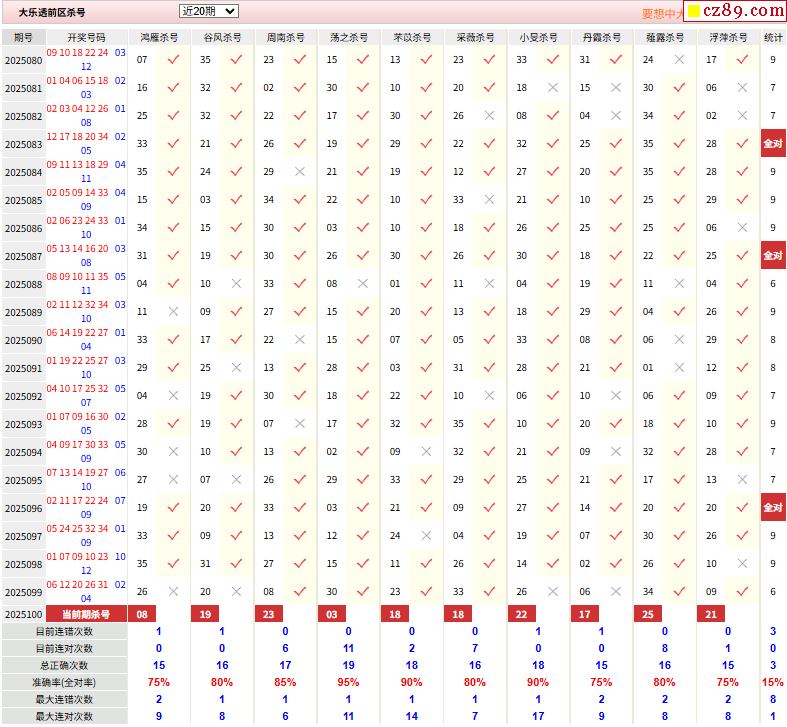The width and height of the screenshot is (787, 727).
Task: Click the X mark in 谷风杀号 for 2025091
Action: 236,368
